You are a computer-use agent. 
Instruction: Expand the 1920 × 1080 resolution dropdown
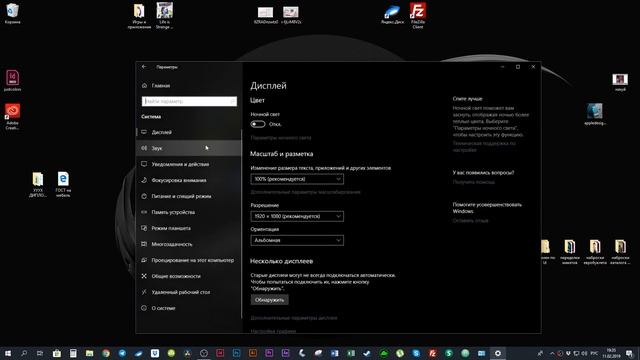(297, 216)
